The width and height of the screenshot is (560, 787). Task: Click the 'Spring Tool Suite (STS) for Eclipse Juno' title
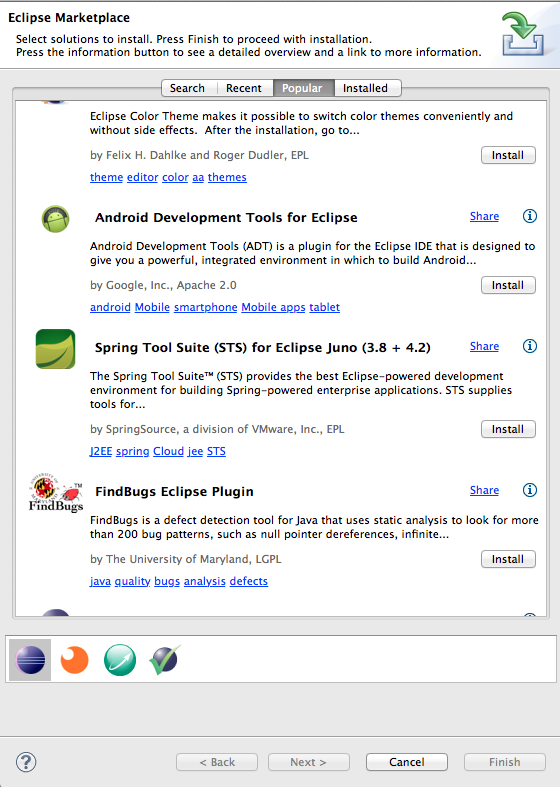pyautogui.click(x=263, y=347)
